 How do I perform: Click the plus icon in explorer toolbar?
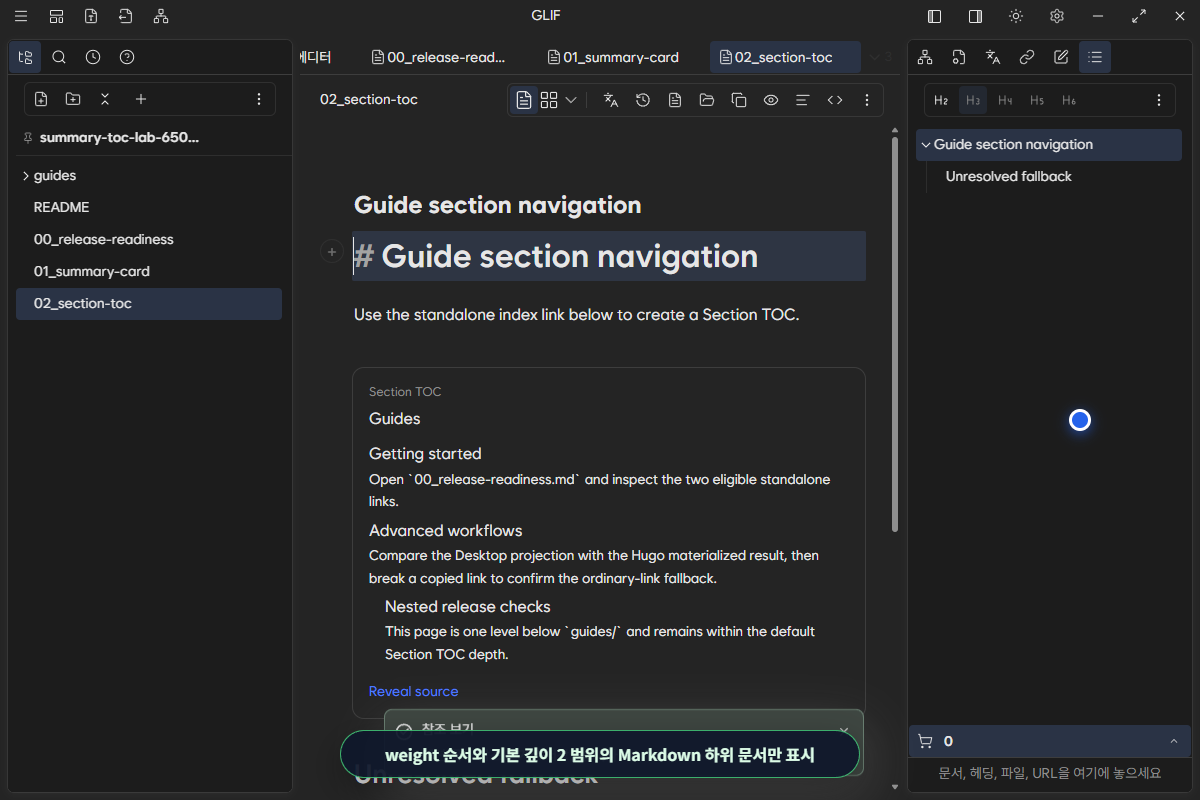[141, 99]
